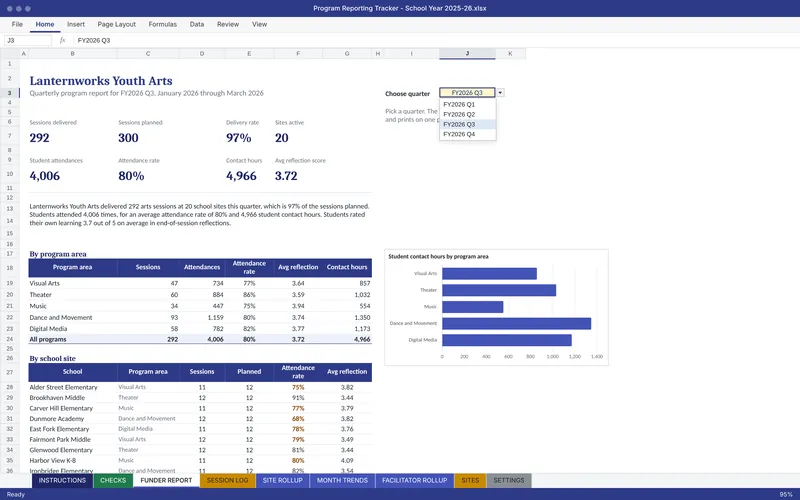
Task: Open the CHECKS sheet tab
Action: click(113, 481)
